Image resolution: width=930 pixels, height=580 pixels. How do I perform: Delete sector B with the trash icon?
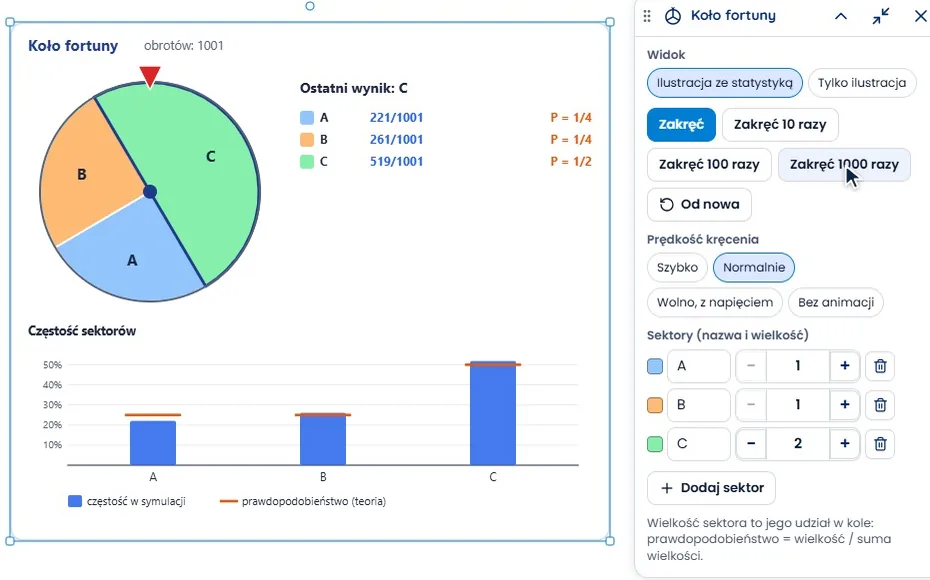pyautogui.click(x=880, y=405)
